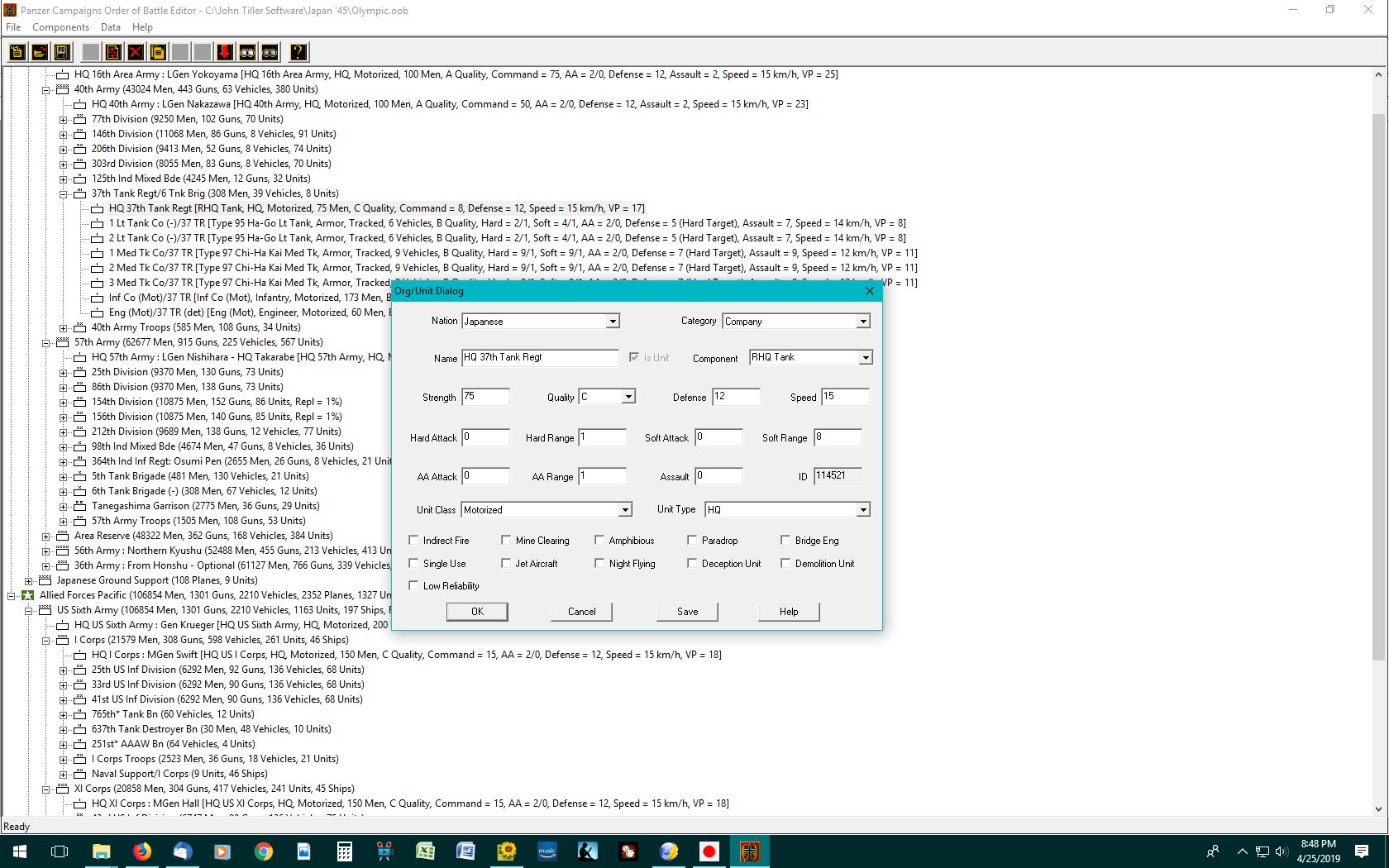
Task: Enable the Deception Unit checkbox
Action: pos(692,563)
